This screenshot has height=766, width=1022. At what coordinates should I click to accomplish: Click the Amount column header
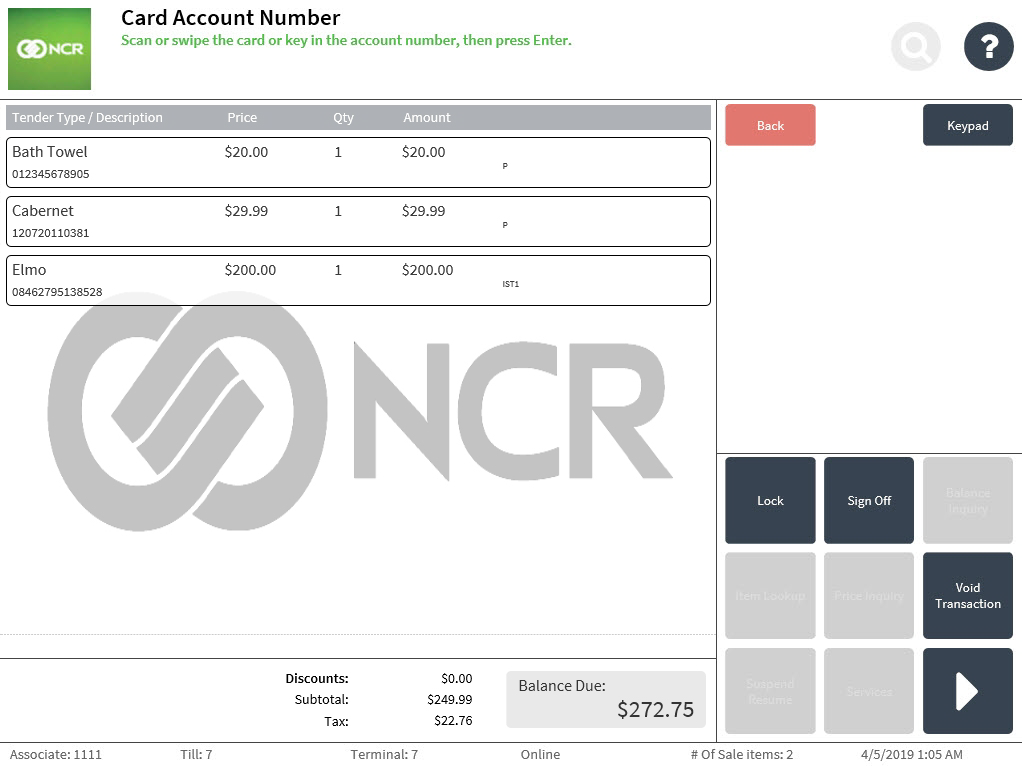click(427, 117)
